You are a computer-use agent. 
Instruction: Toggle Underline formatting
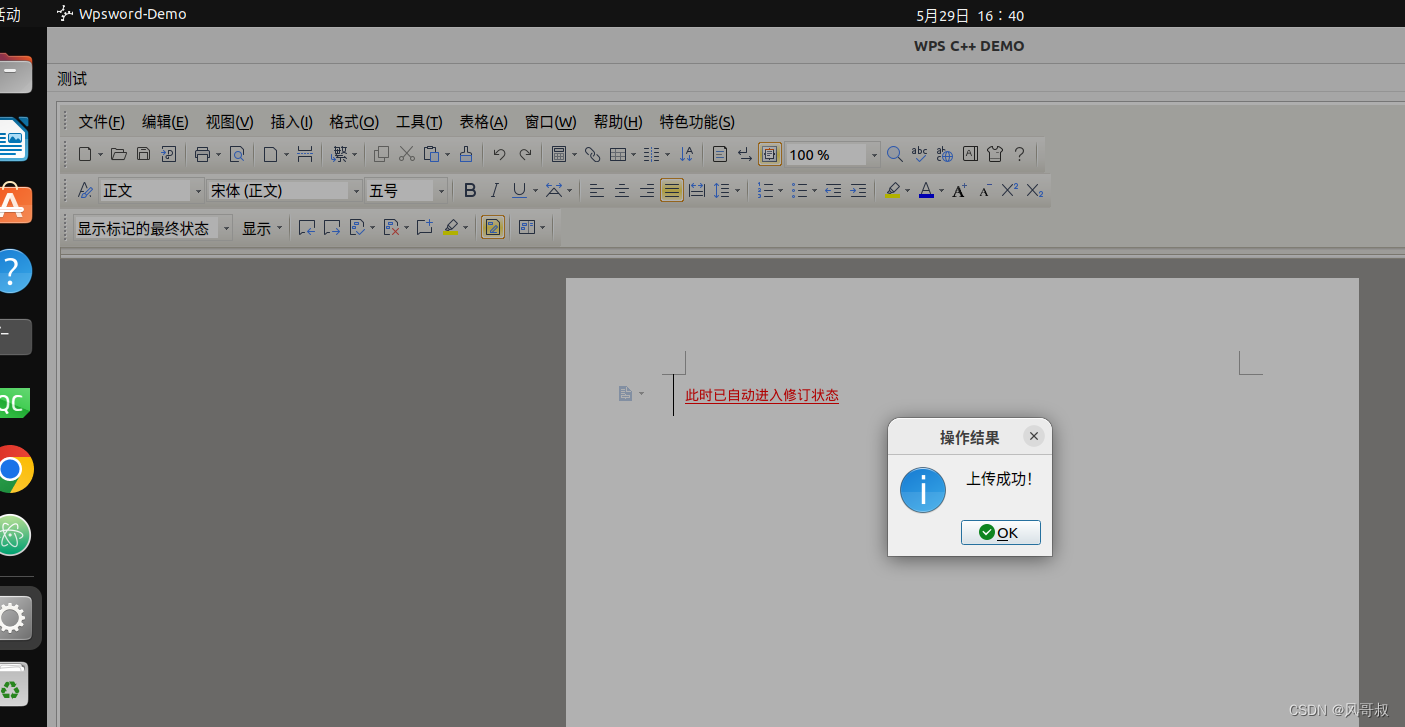coord(519,190)
